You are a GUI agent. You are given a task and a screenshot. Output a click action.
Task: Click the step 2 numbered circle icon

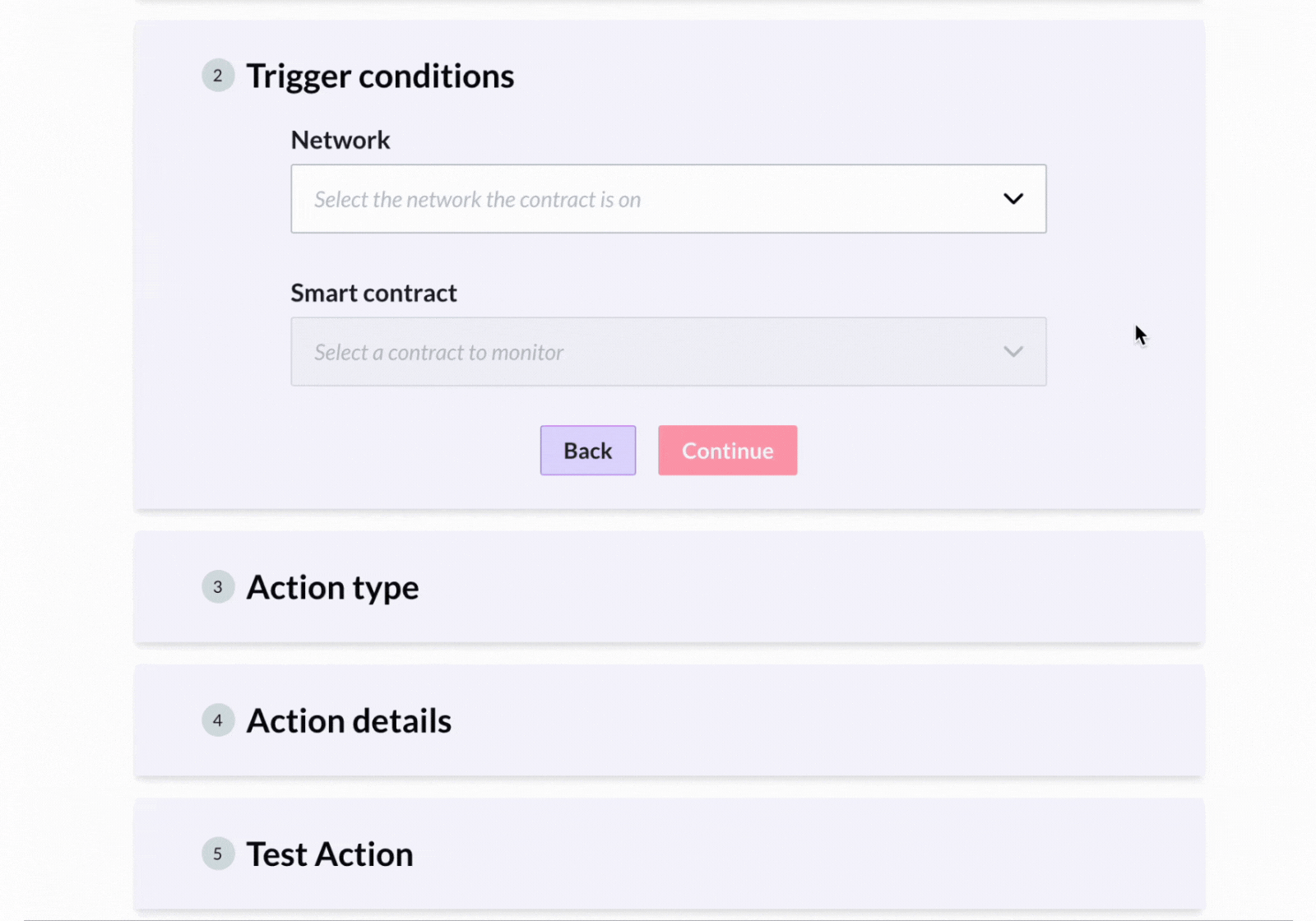pyautogui.click(x=218, y=75)
